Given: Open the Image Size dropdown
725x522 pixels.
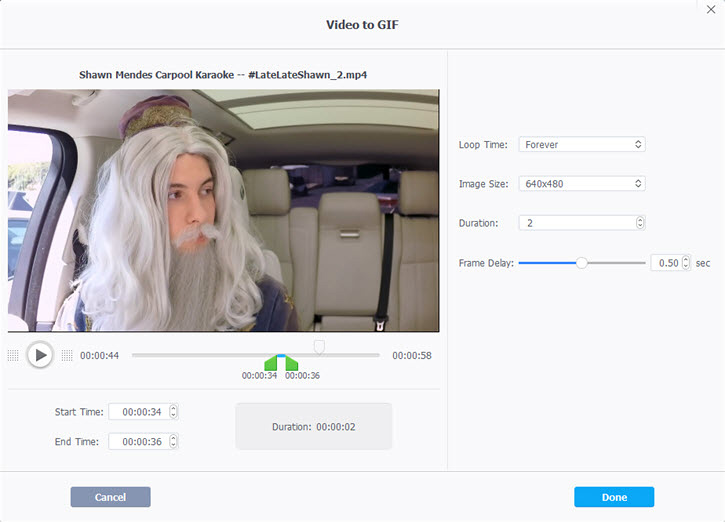Looking at the screenshot, I should [582, 184].
